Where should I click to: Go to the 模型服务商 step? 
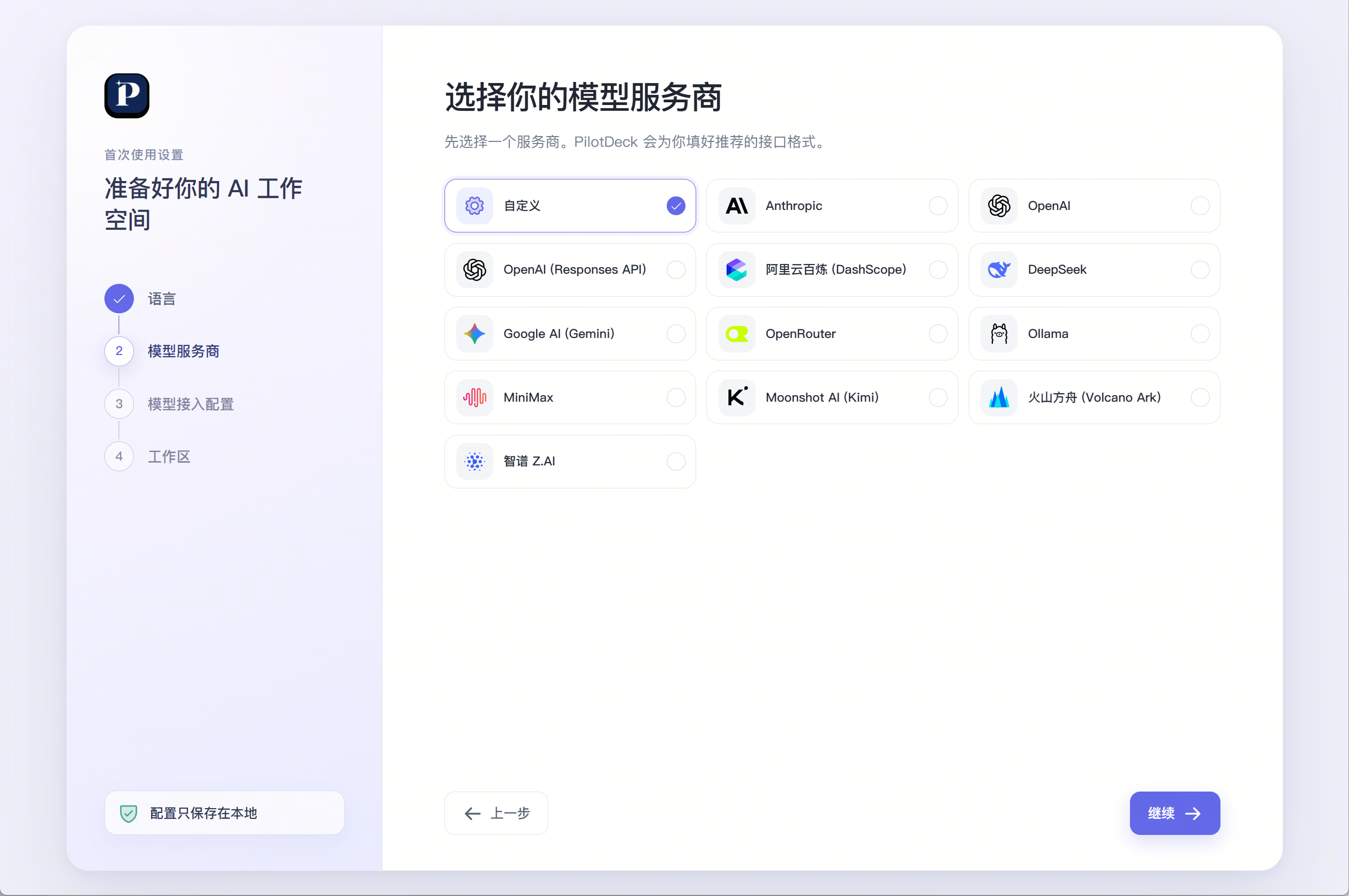click(x=183, y=351)
